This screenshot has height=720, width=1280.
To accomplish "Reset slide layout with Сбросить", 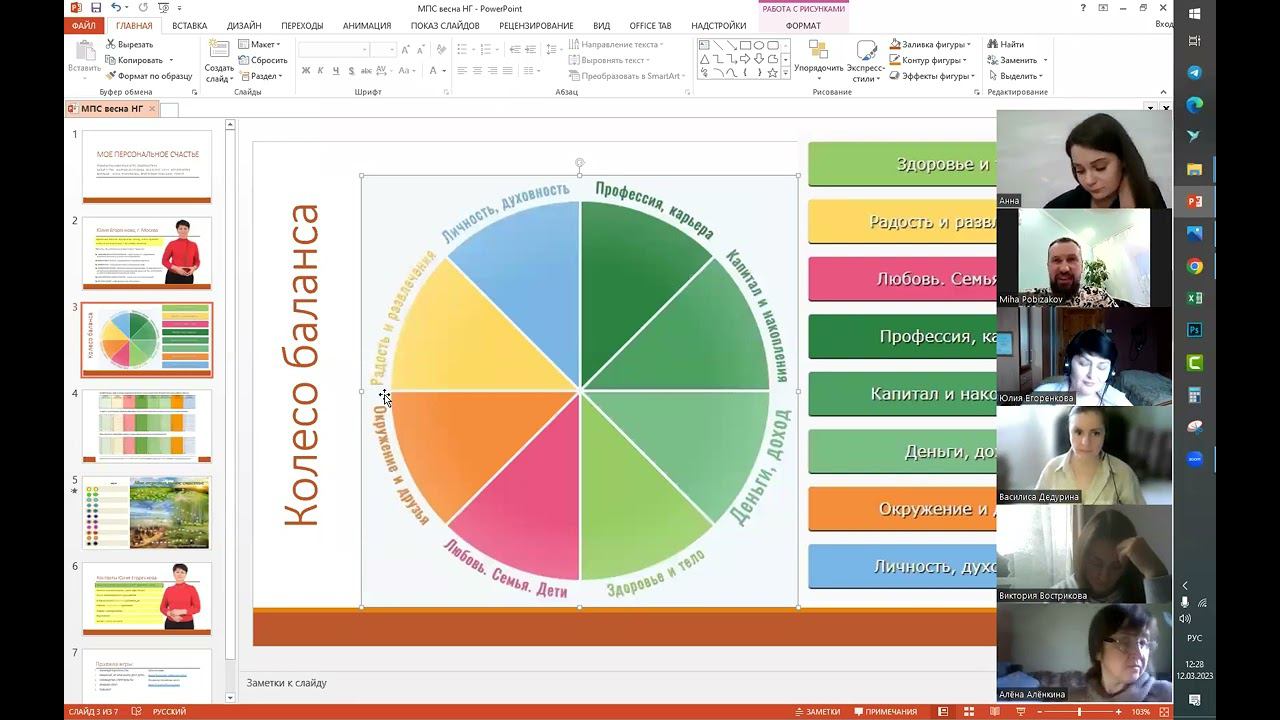I will coord(263,60).
